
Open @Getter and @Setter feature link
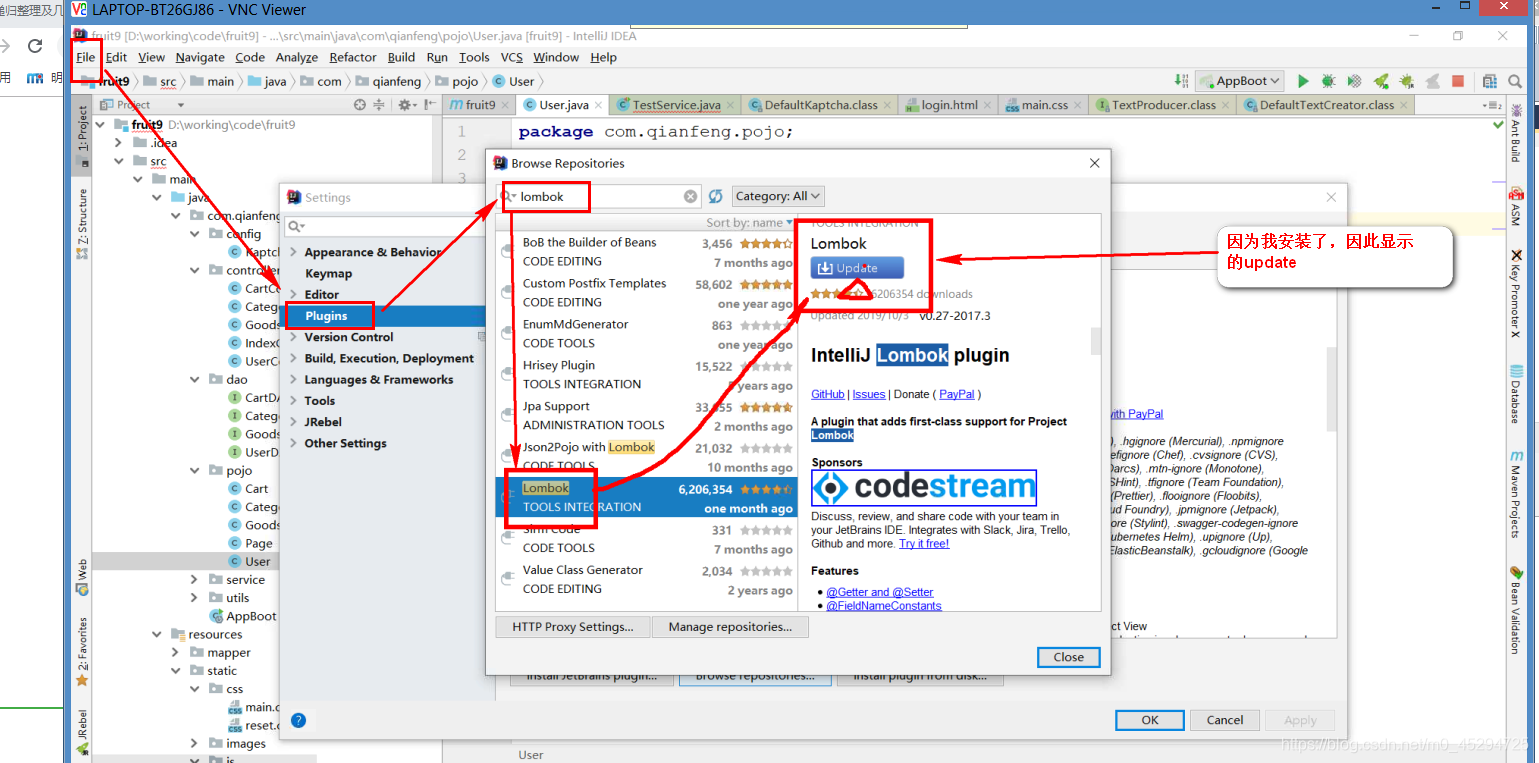click(880, 592)
